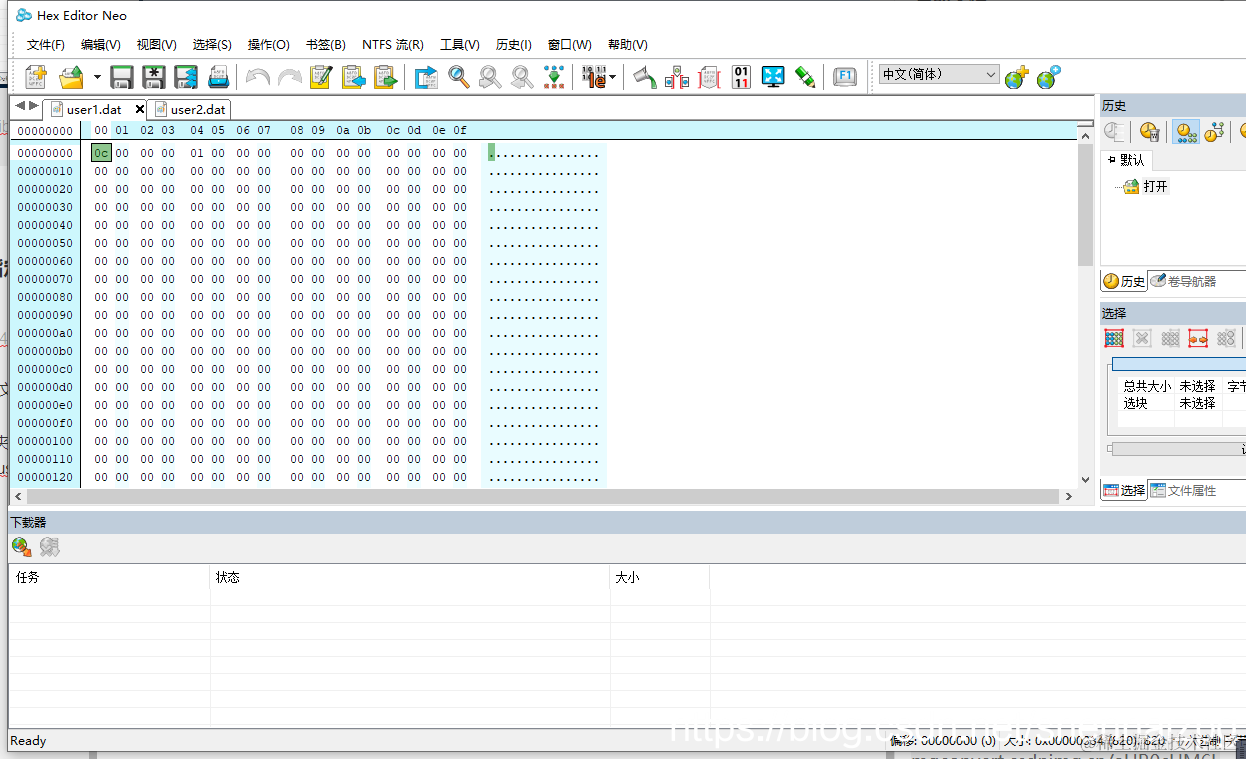Click the 选择 bottom panel tab
The width and height of the screenshot is (1246, 759).
tap(1124, 490)
